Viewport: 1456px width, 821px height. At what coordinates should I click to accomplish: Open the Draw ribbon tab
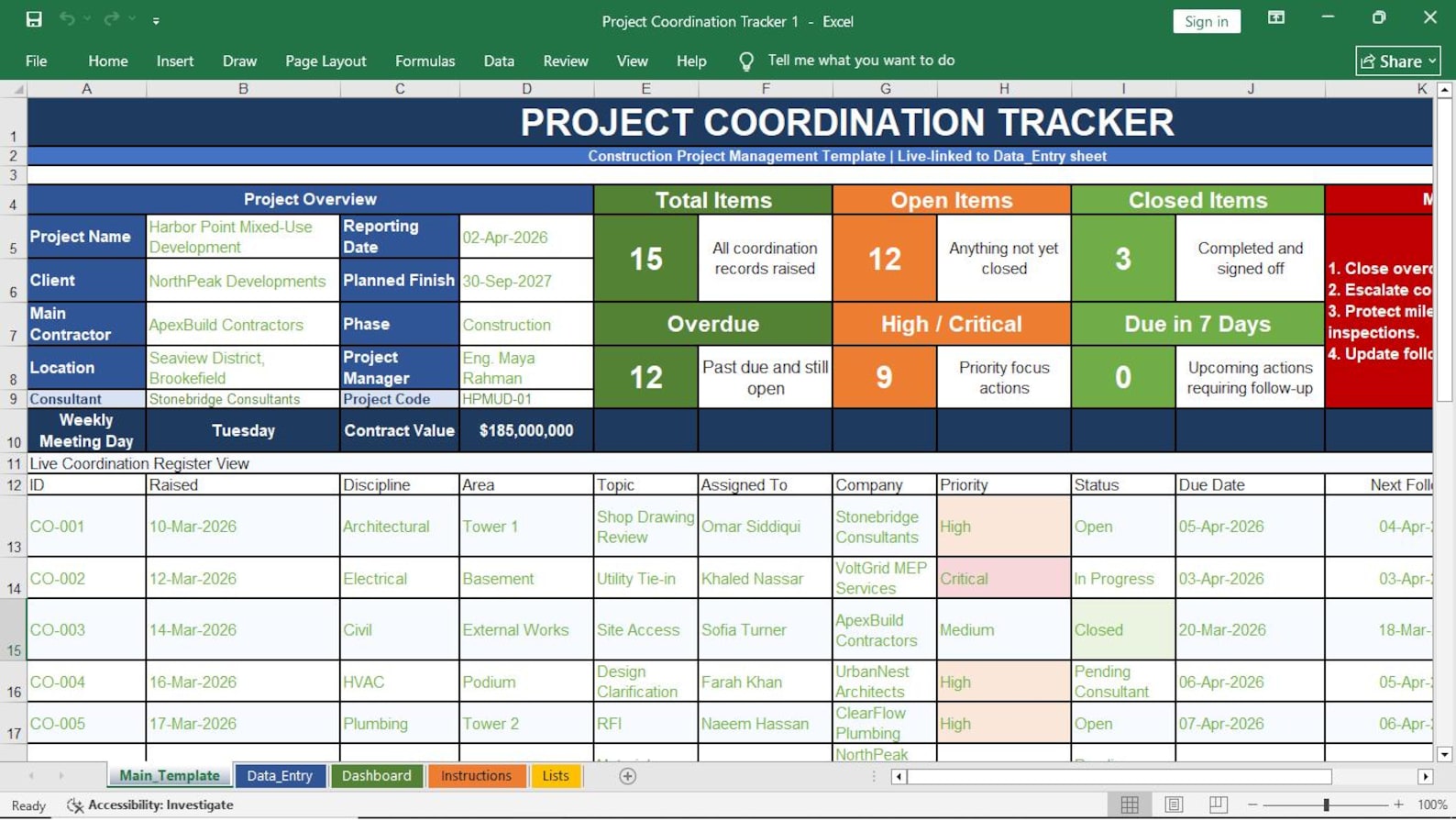pyautogui.click(x=239, y=61)
